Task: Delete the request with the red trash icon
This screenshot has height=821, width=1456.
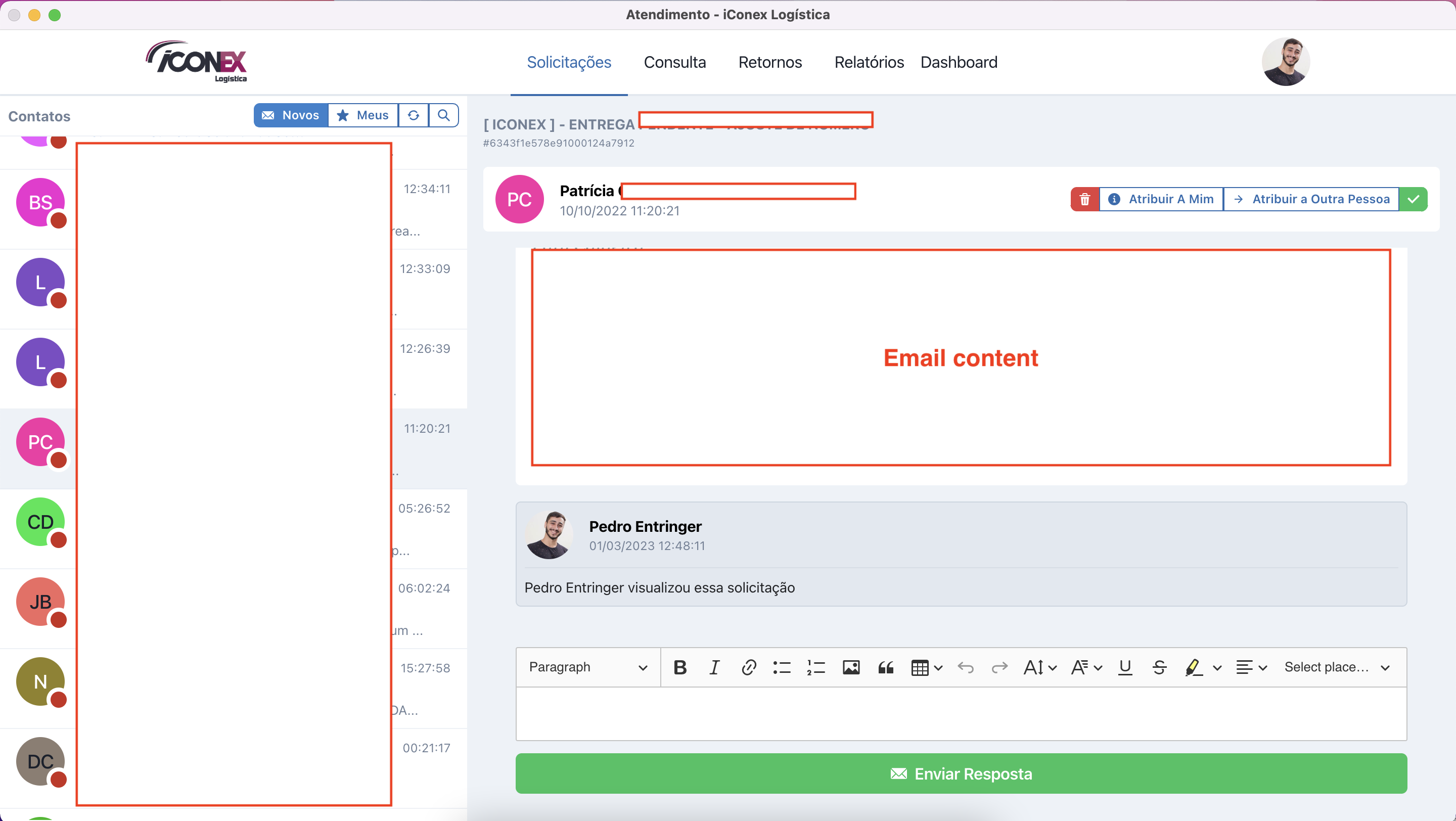Action: (x=1084, y=199)
